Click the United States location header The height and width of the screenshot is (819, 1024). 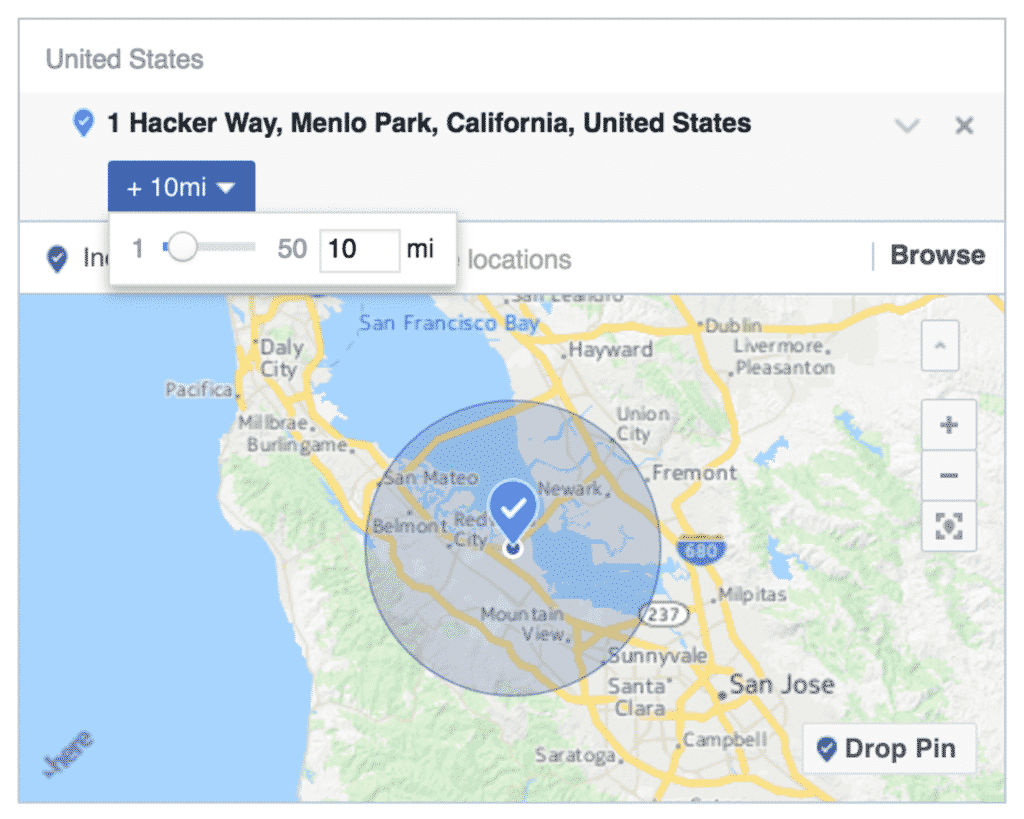click(x=125, y=59)
